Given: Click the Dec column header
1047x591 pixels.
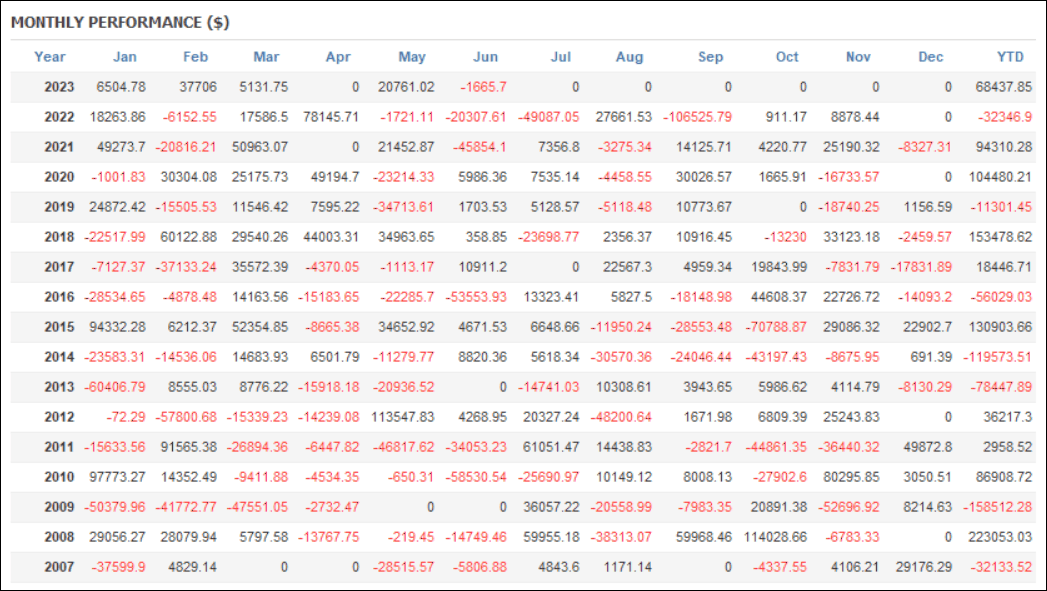Looking at the screenshot, I should pyautogui.click(x=931, y=57).
